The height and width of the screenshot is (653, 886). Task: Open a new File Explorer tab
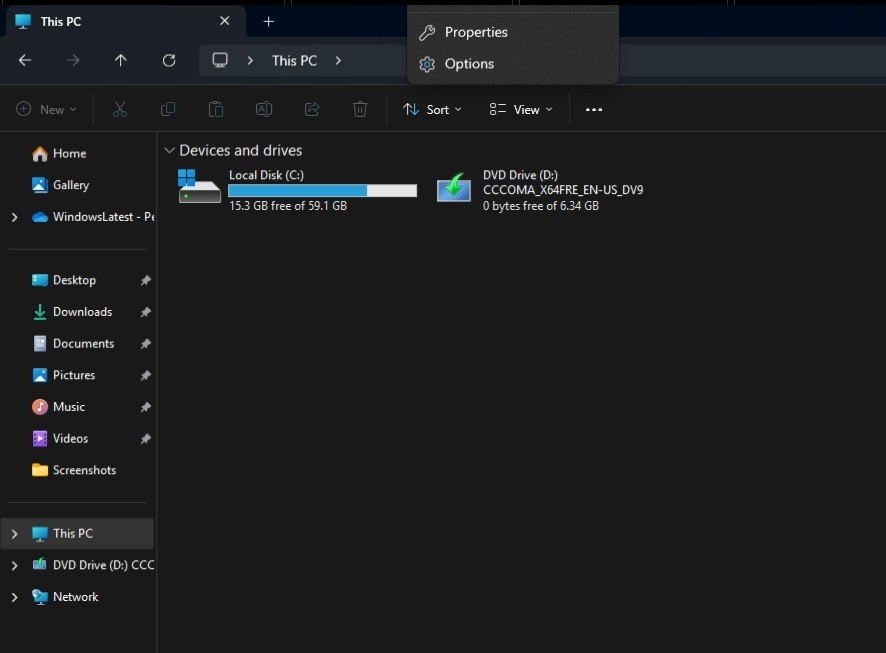tap(268, 21)
